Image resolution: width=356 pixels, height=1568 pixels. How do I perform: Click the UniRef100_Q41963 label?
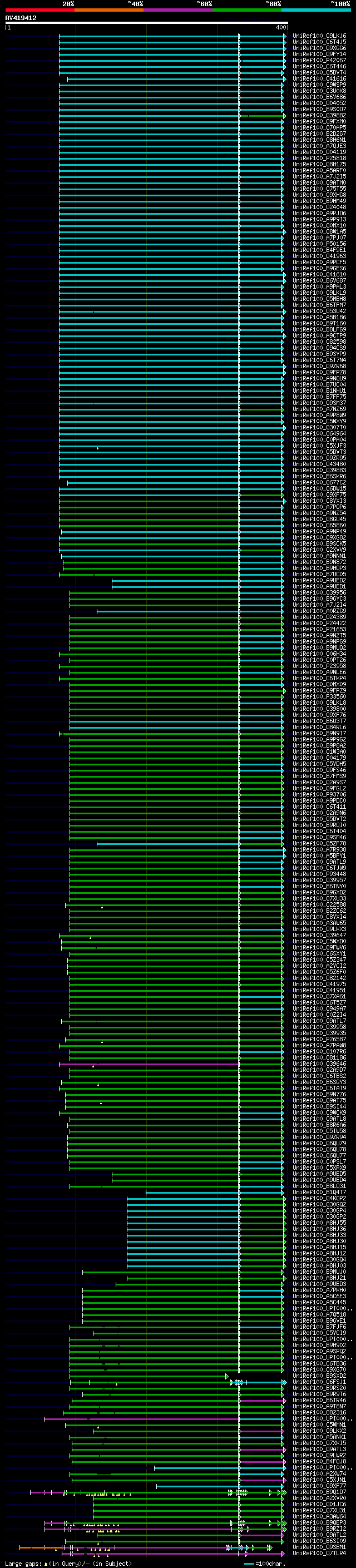click(x=319, y=256)
